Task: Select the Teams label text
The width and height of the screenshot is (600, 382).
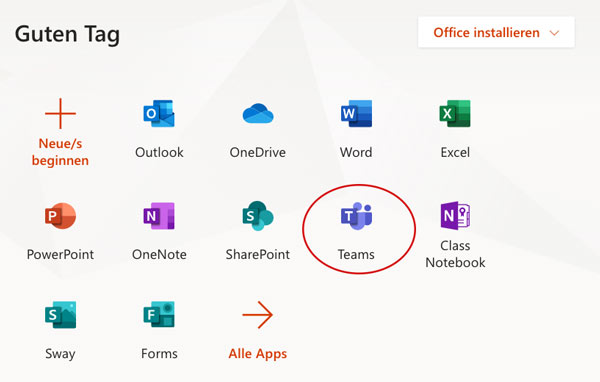Action: (x=356, y=255)
